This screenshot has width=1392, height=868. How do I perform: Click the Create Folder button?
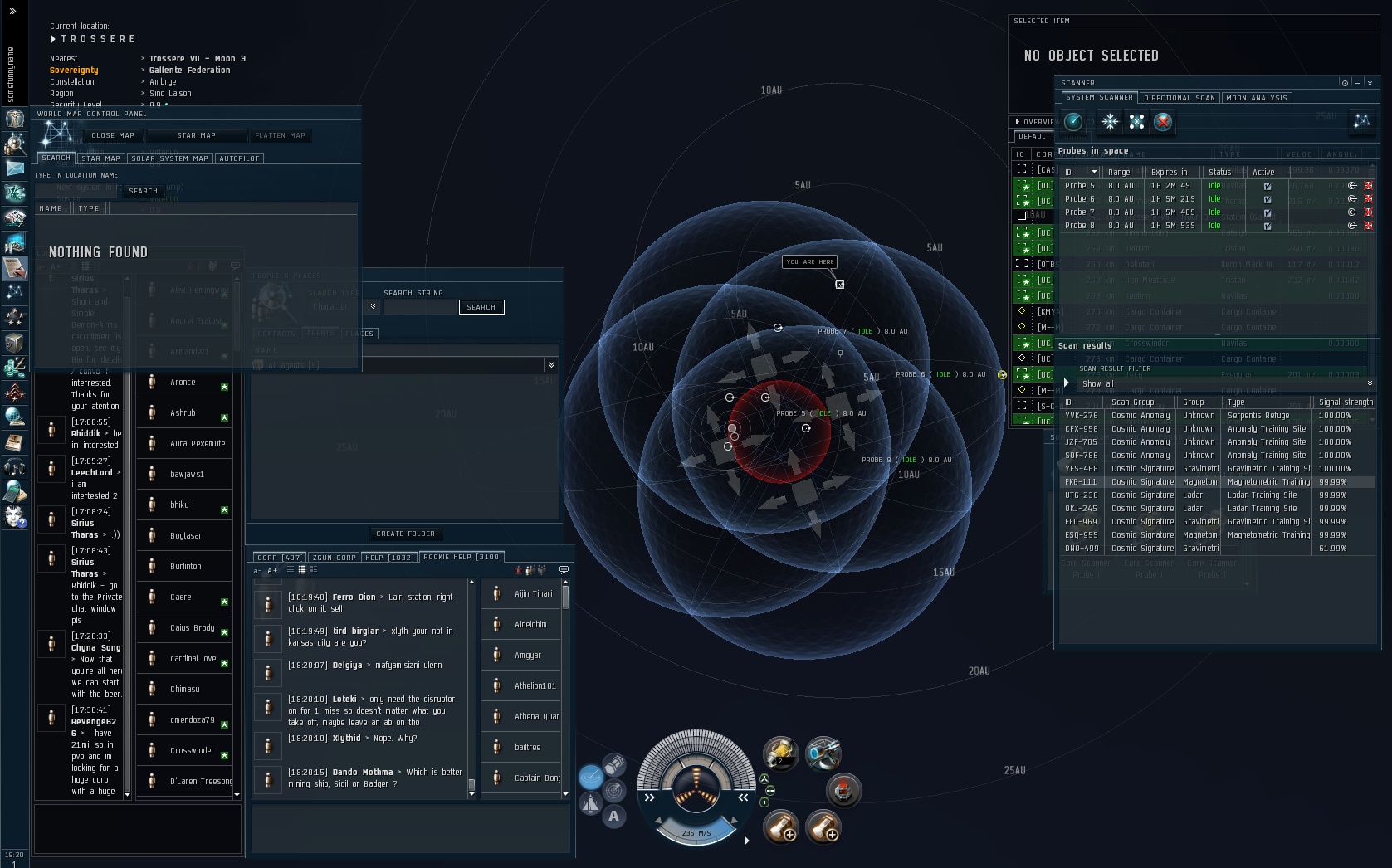point(406,534)
